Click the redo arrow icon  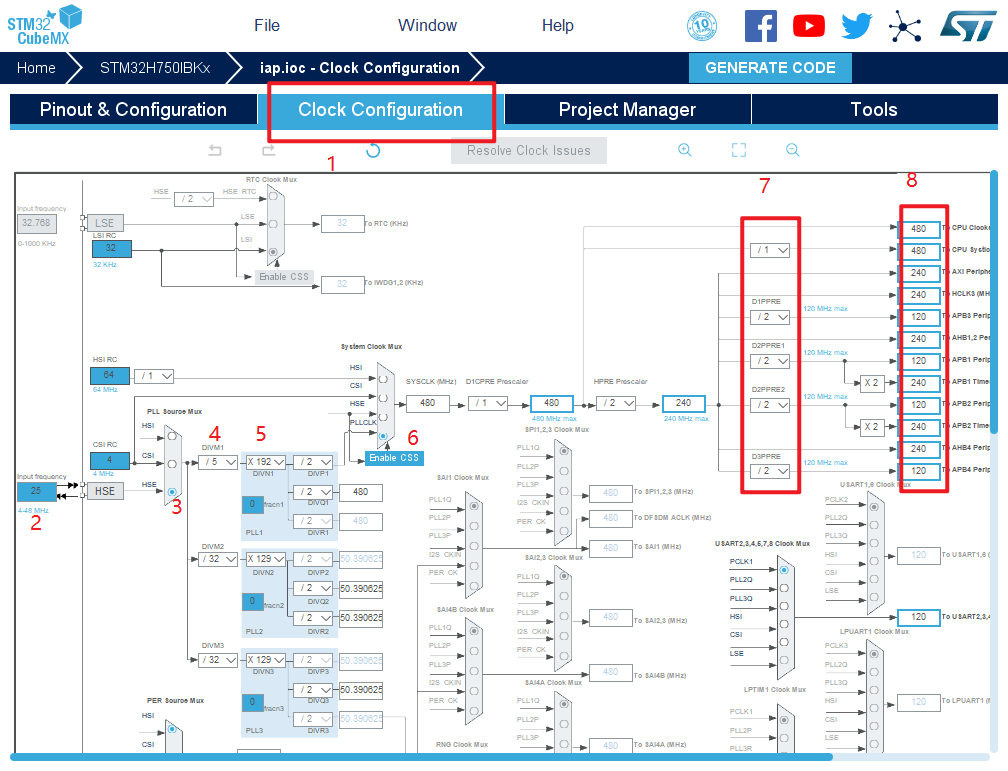coord(268,151)
